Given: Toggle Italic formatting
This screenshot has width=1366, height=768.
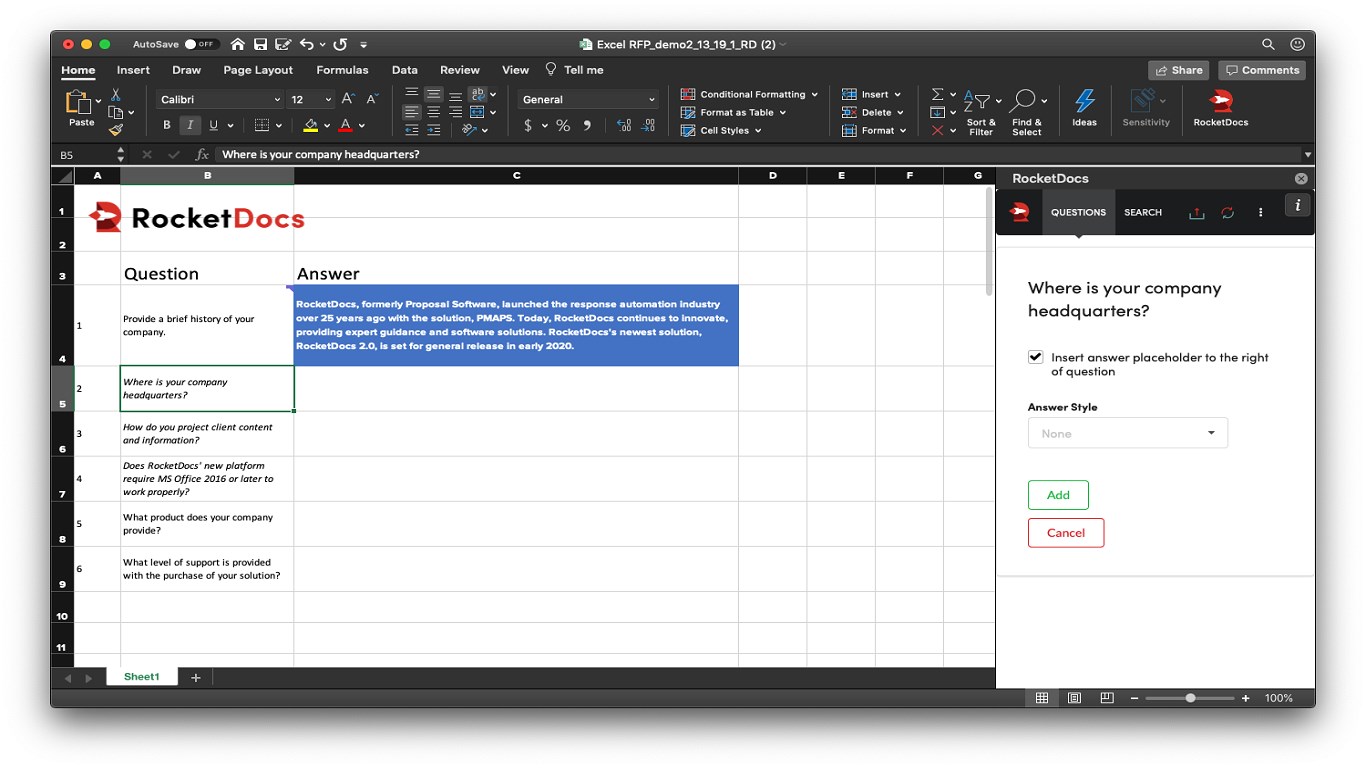Looking at the screenshot, I should pos(189,125).
